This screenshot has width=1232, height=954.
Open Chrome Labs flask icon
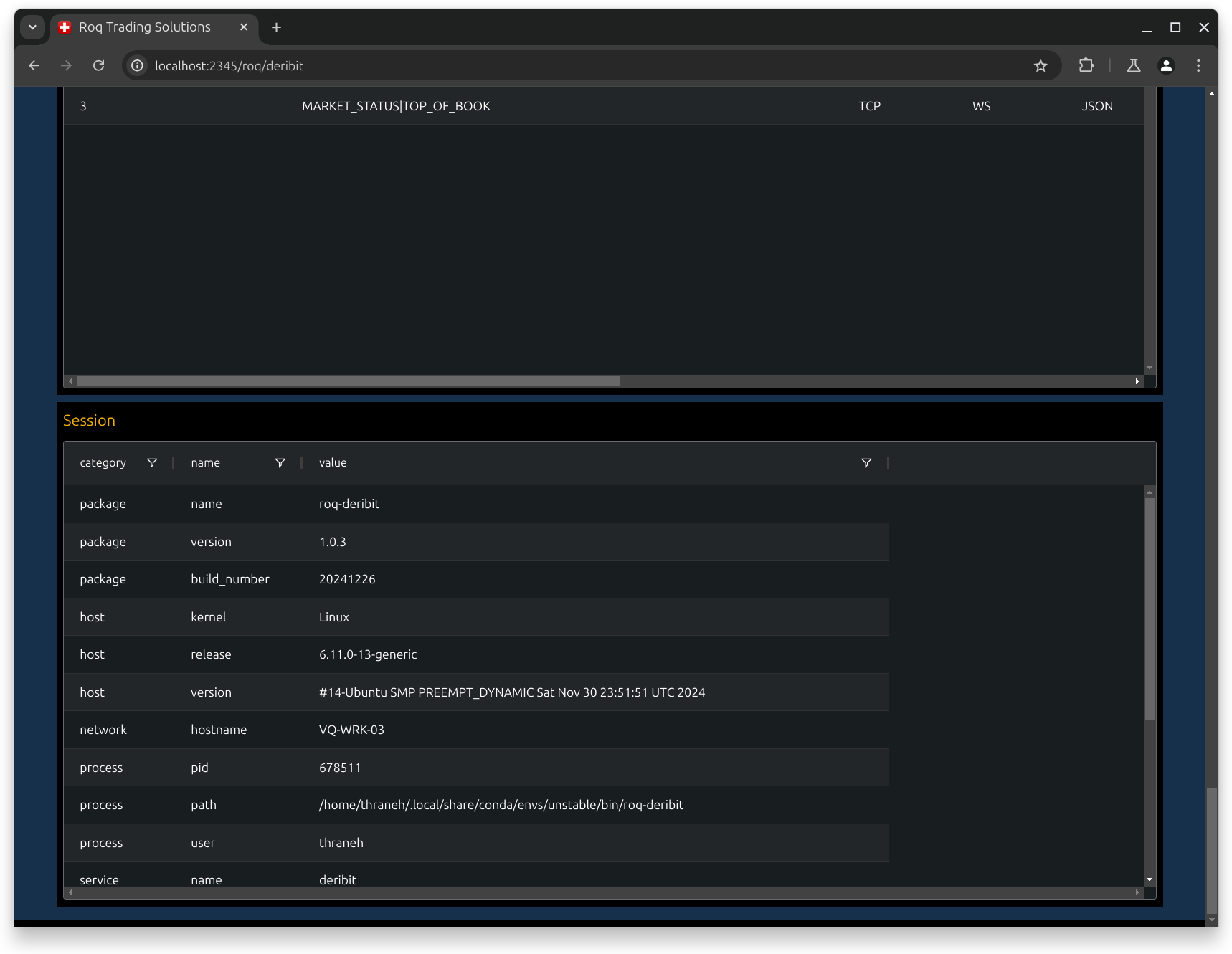1134,66
